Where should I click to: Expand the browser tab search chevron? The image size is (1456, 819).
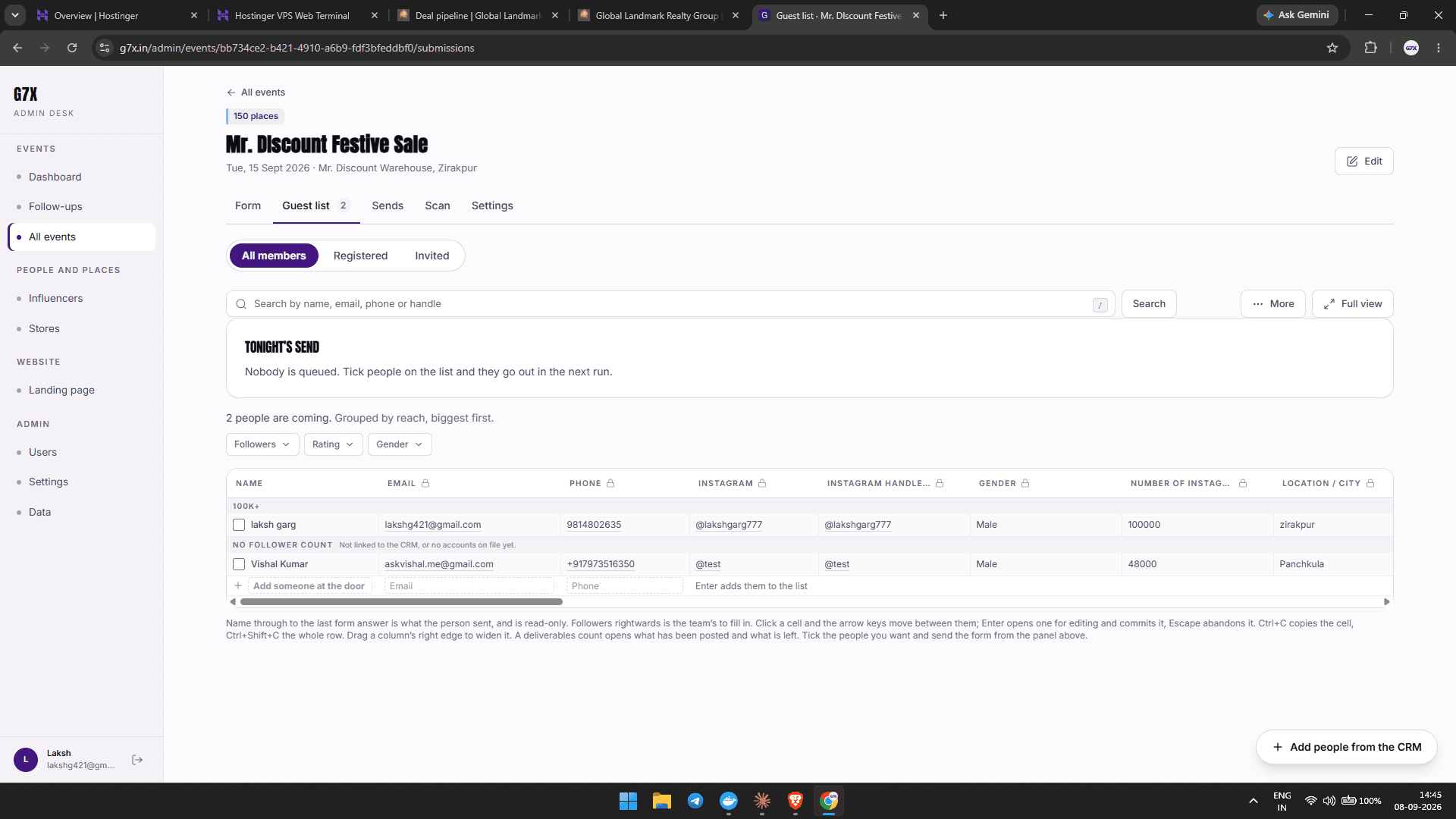click(15, 15)
